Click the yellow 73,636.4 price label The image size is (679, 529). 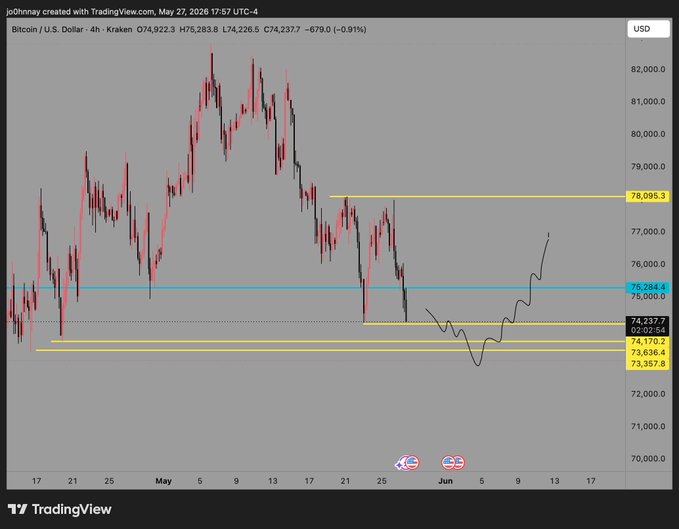point(647,352)
